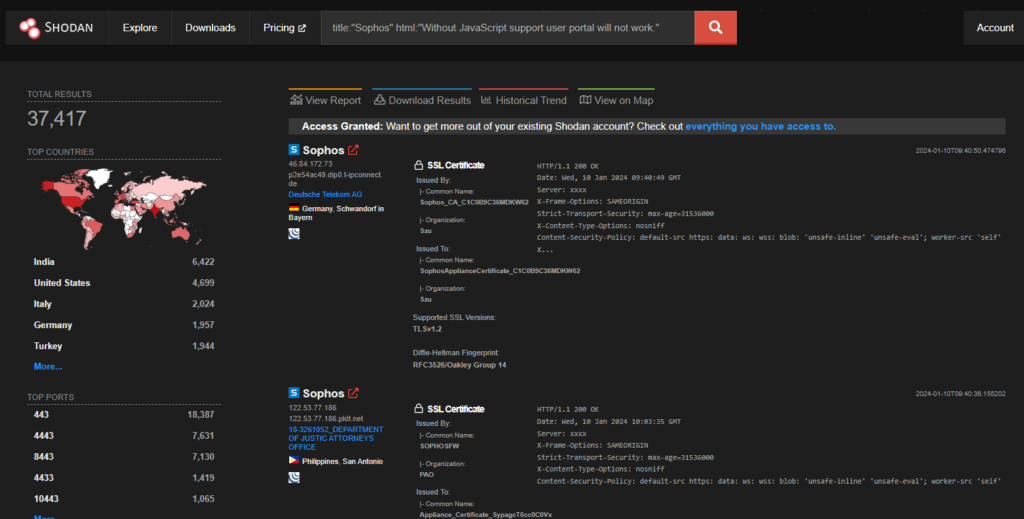Click the Sophos favicon of the 46.84.172.73 result
The width and height of the screenshot is (1024, 519).
click(x=294, y=150)
